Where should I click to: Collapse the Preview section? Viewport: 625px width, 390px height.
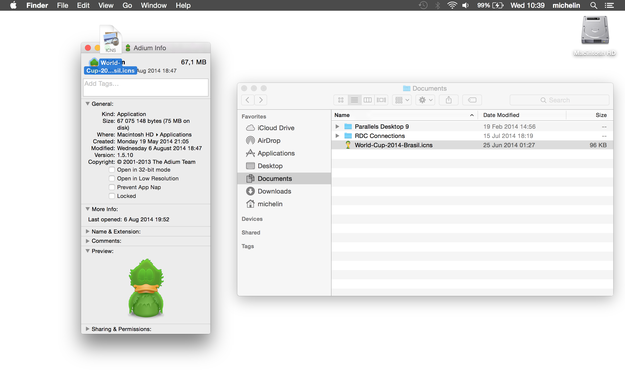(87, 251)
